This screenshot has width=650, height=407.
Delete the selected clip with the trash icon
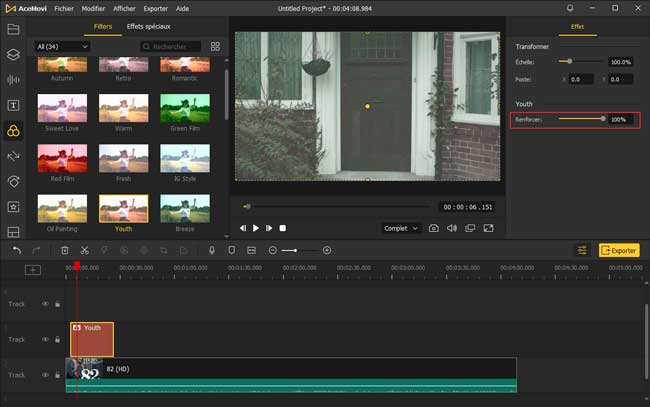pyautogui.click(x=64, y=250)
